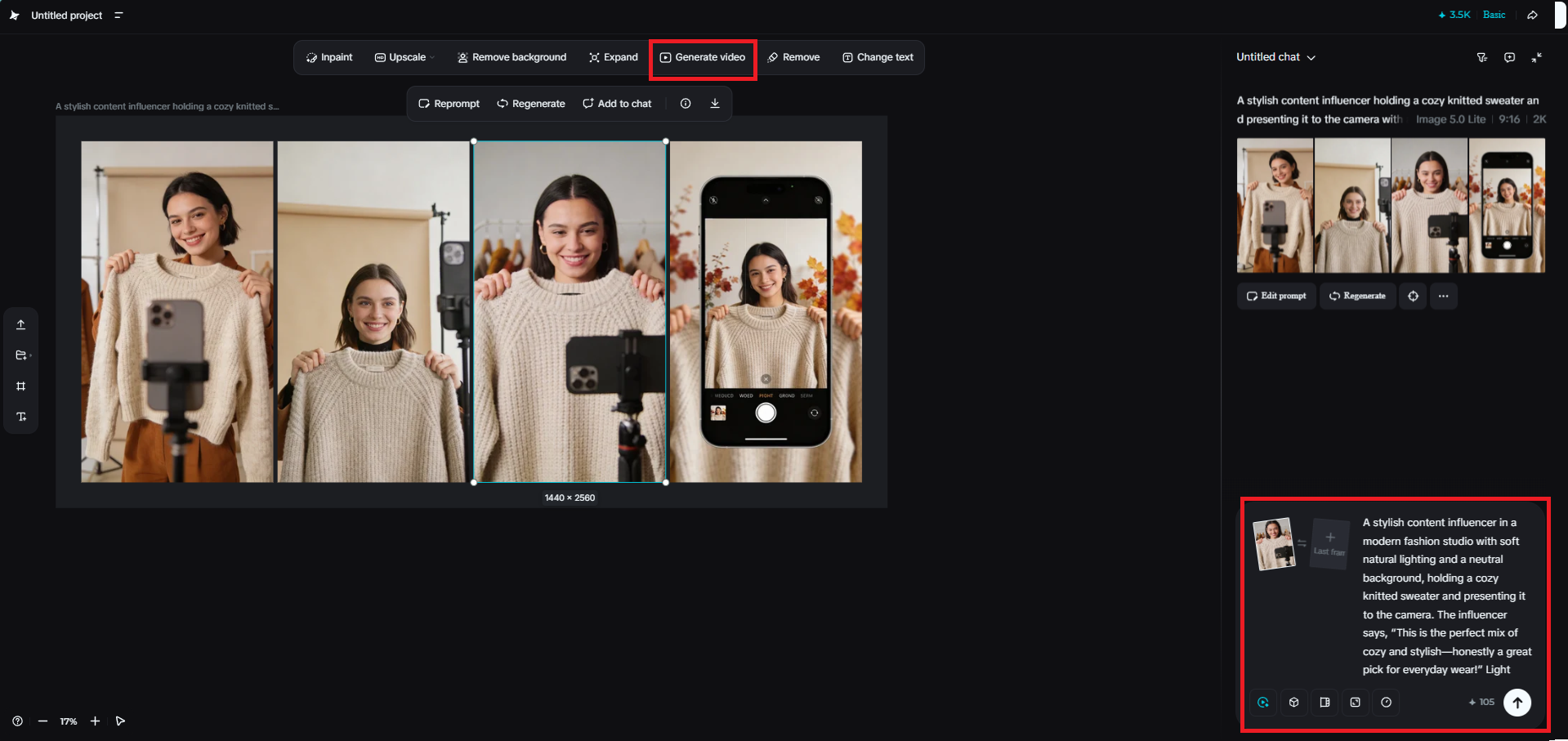The image size is (1568, 741).
Task: Click Regenerate in chat panel
Action: pos(1357,296)
